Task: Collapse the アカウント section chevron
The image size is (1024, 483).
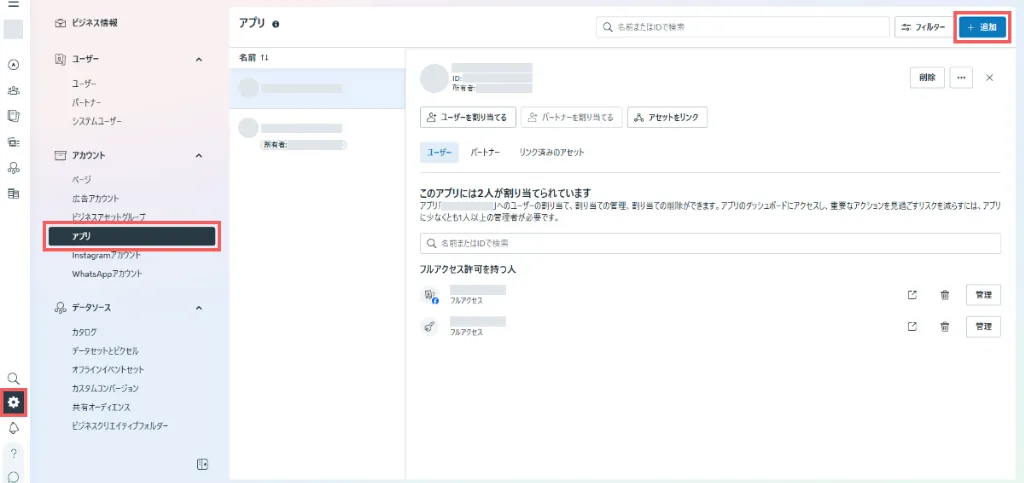Action: click(x=198, y=156)
